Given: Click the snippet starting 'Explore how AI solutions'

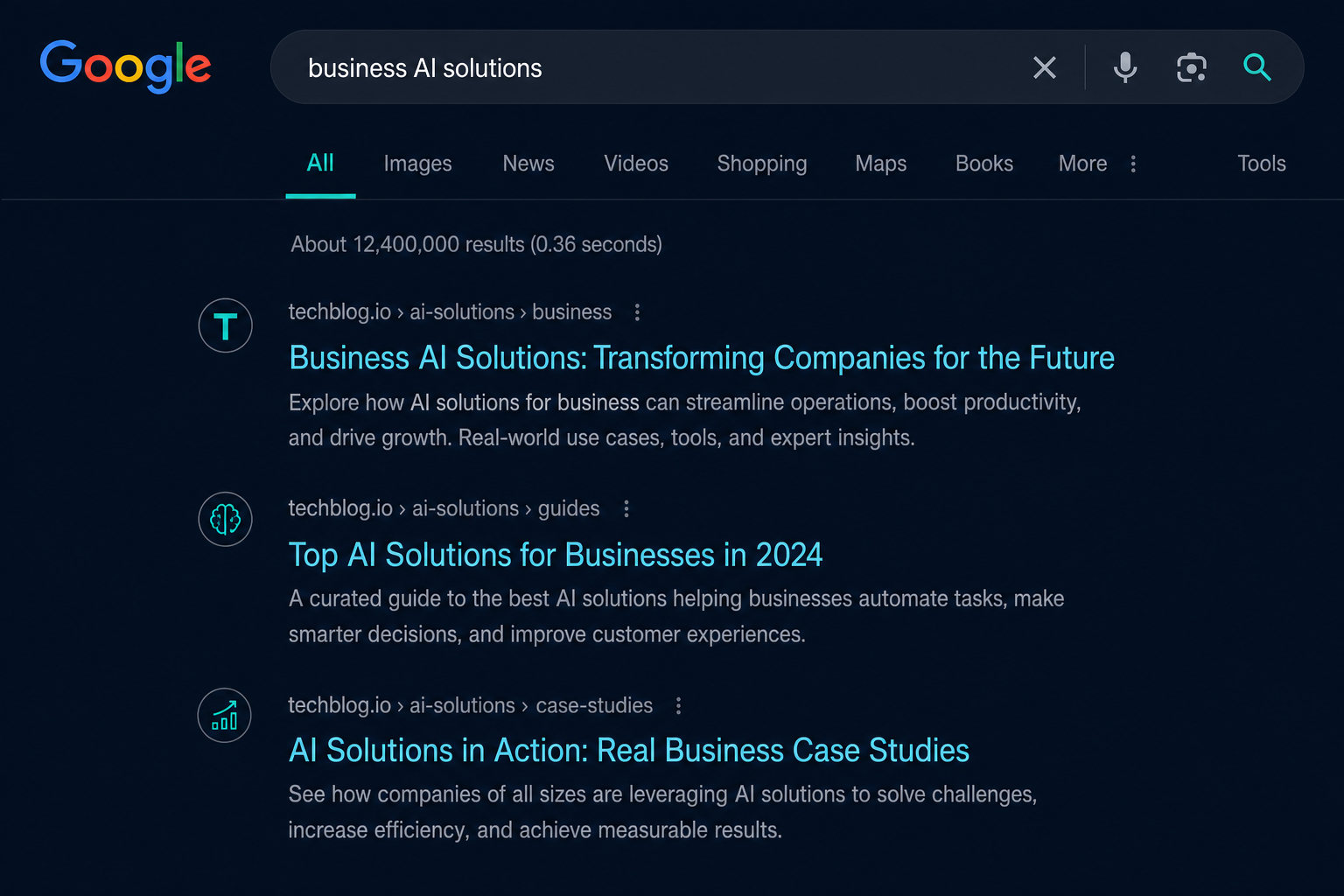Looking at the screenshot, I should 685,420.
